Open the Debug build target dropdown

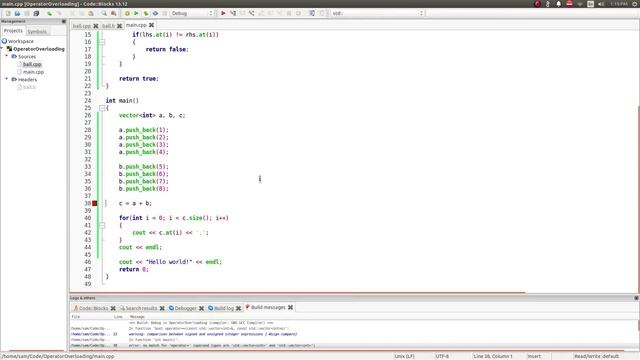pyautogui.click(x=192, y=13)
